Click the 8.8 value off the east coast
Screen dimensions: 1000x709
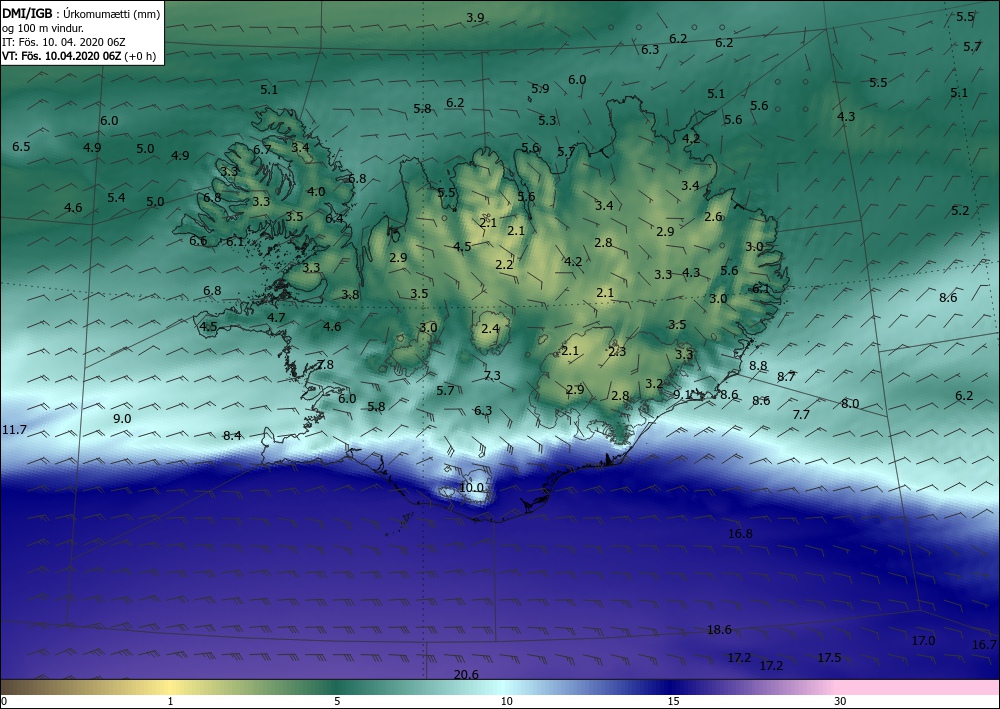point(758,365)
